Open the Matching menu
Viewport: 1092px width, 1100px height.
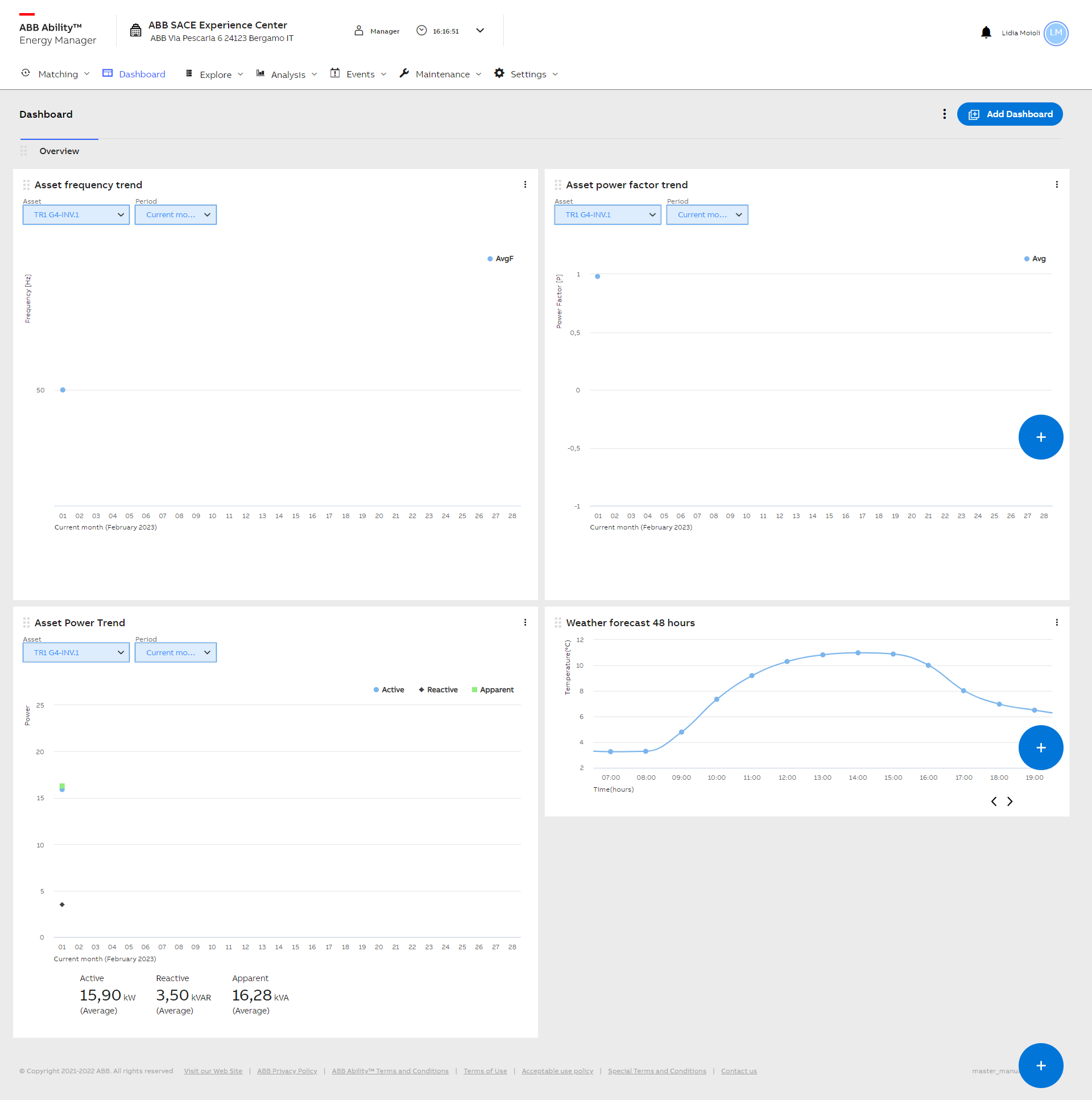pos(56,74)
